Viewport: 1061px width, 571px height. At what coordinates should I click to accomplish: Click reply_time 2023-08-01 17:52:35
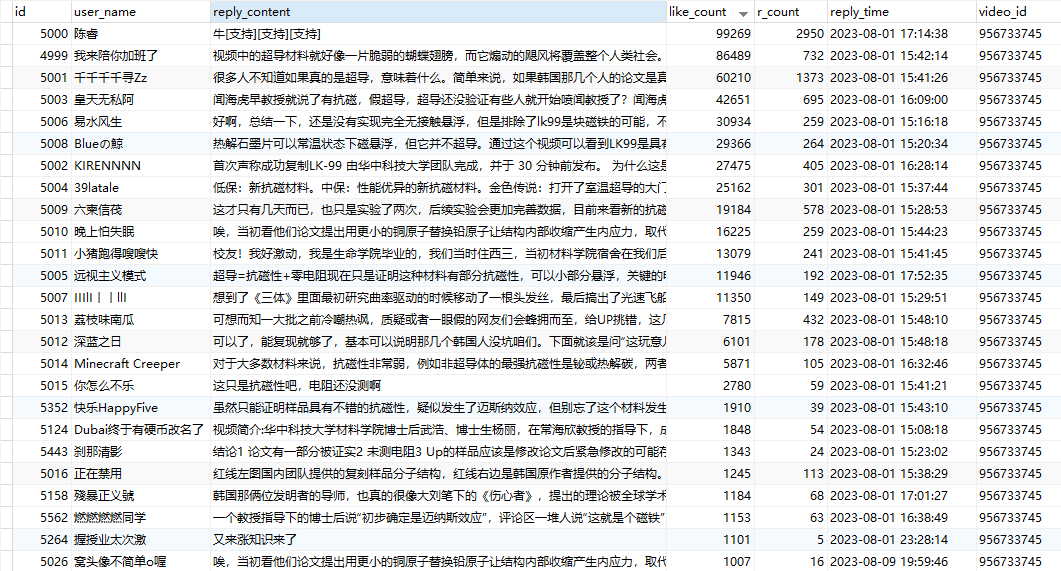click(889, 275)
